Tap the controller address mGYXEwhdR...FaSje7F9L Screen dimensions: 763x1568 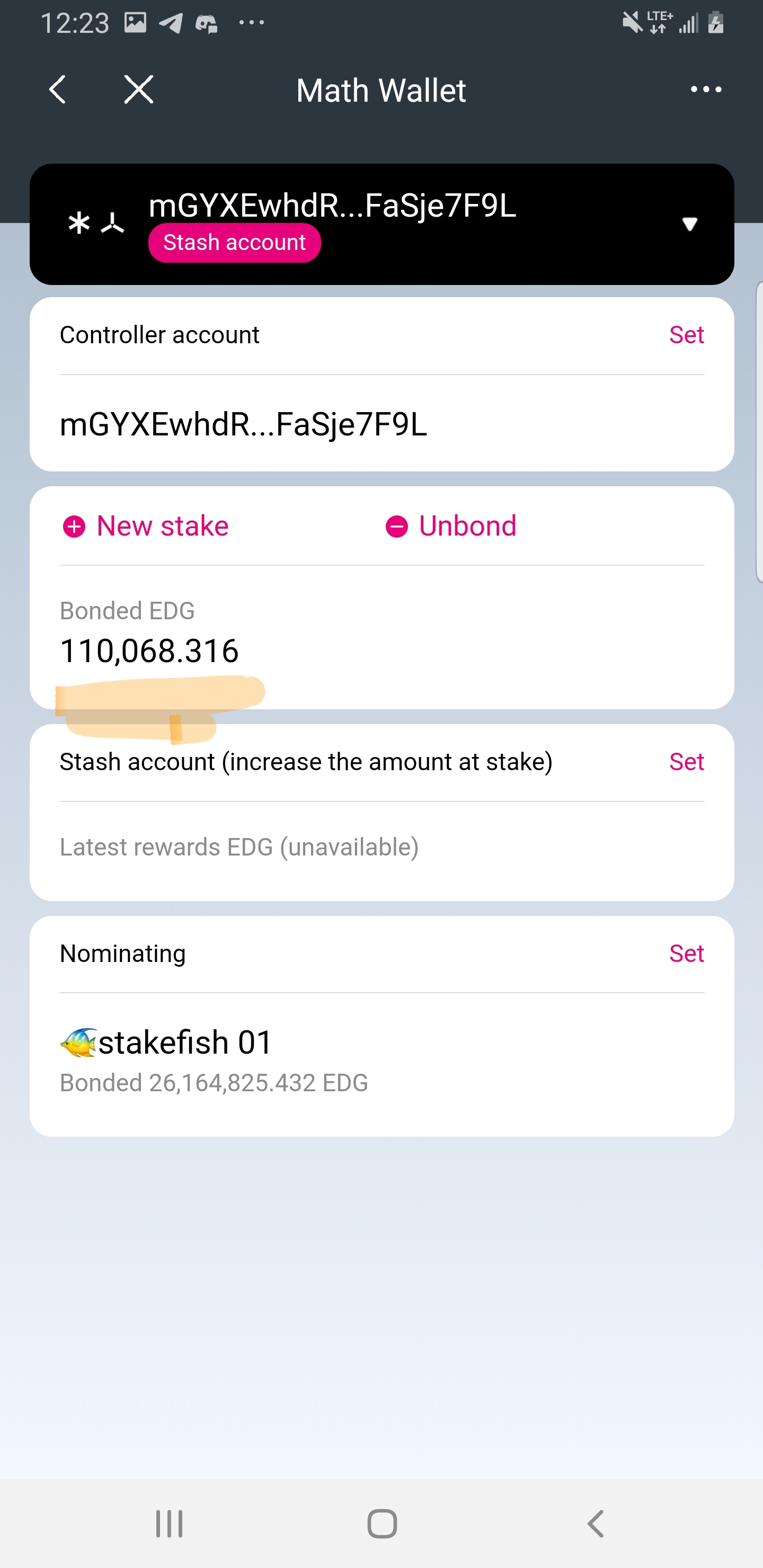tap(244, 424)
